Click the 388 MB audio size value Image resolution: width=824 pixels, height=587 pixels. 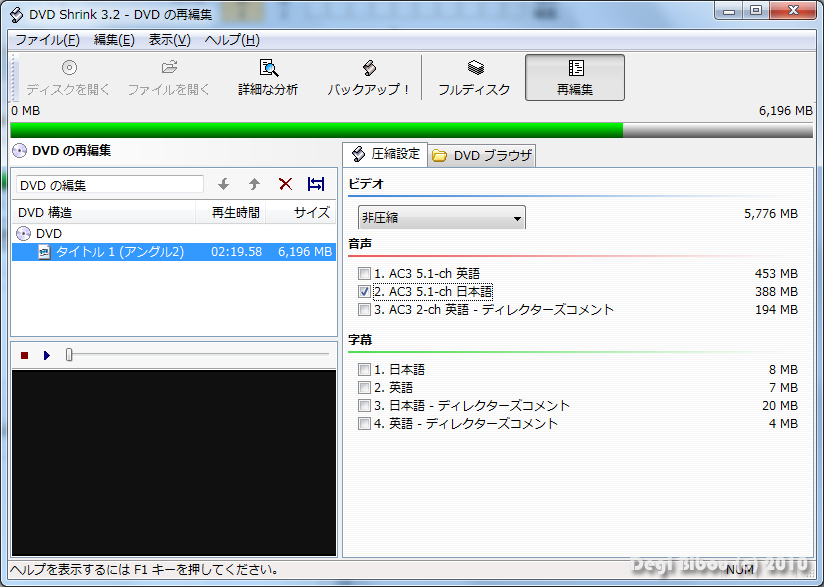tap(776, 292)
